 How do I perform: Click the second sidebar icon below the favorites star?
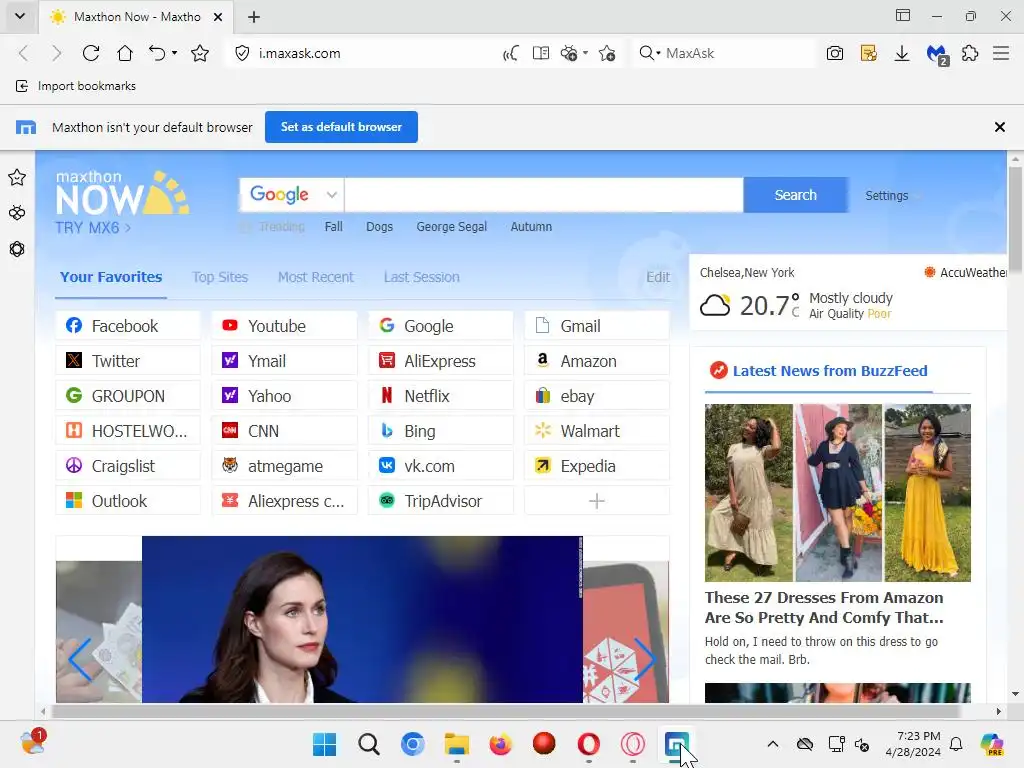point(17,213)
